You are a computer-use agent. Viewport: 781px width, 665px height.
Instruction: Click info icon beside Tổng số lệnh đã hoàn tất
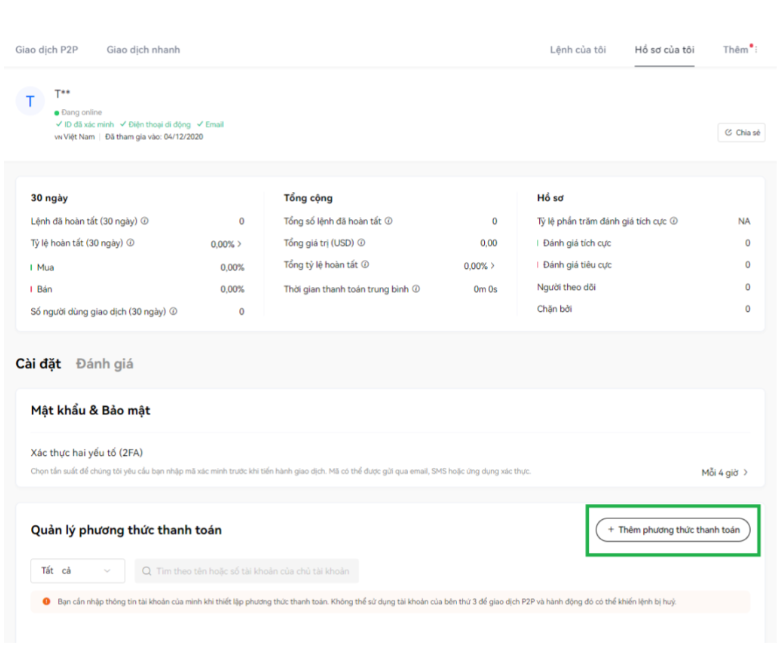point(389,221)
